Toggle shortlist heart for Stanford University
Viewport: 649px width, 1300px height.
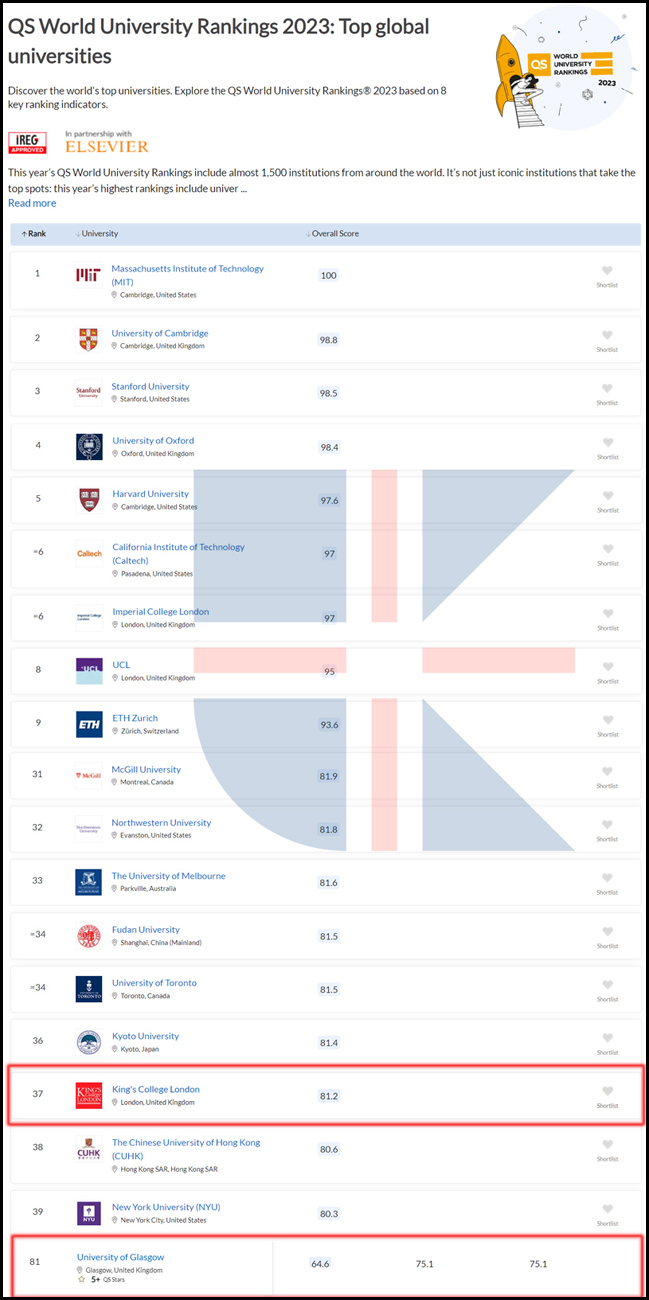[x=607, y=389]
